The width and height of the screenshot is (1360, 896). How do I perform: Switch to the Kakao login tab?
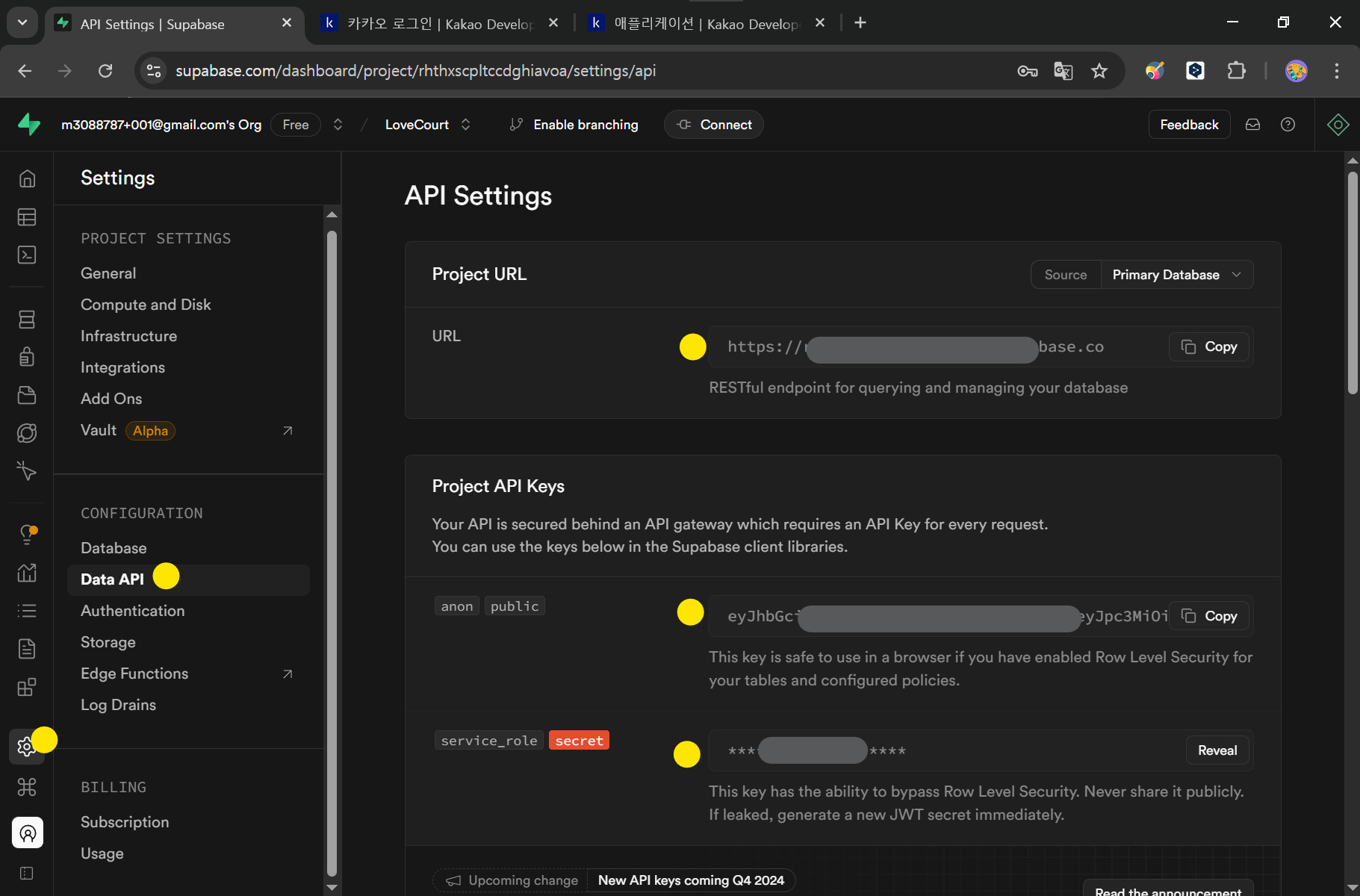pyautogui.click(x=441, y=23)
